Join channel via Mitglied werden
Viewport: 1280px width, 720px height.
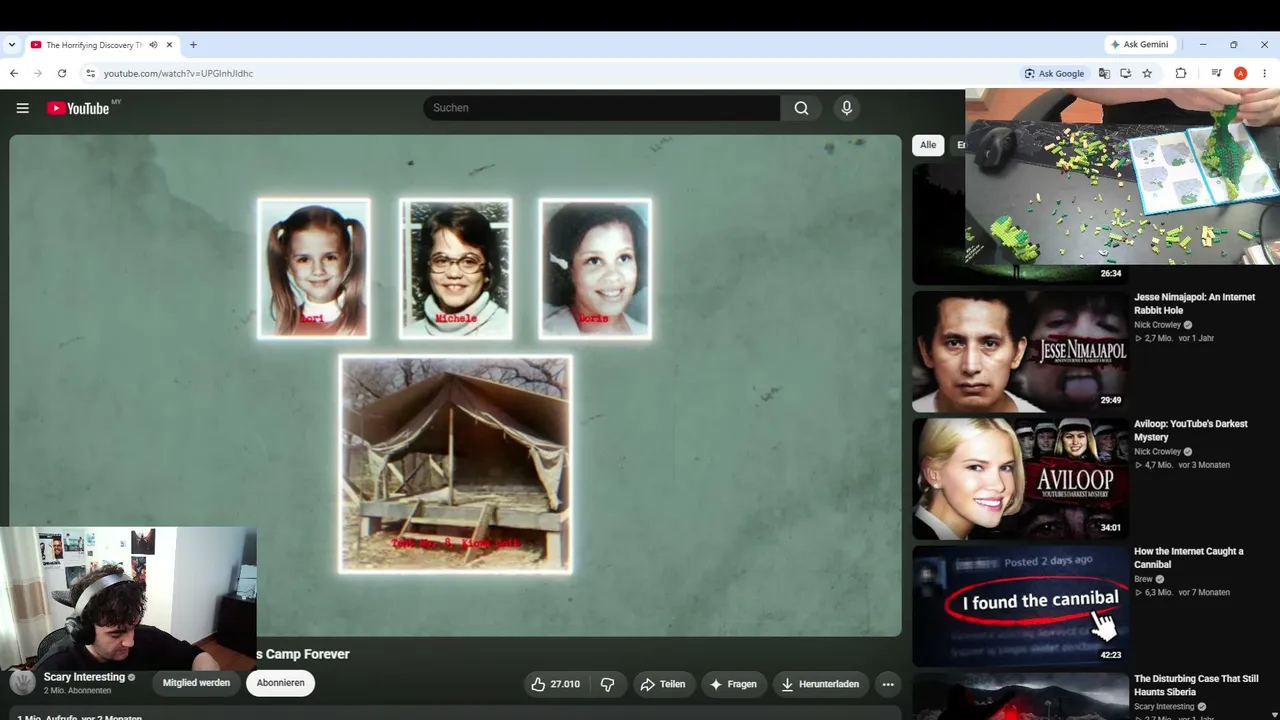pos(196,683)
